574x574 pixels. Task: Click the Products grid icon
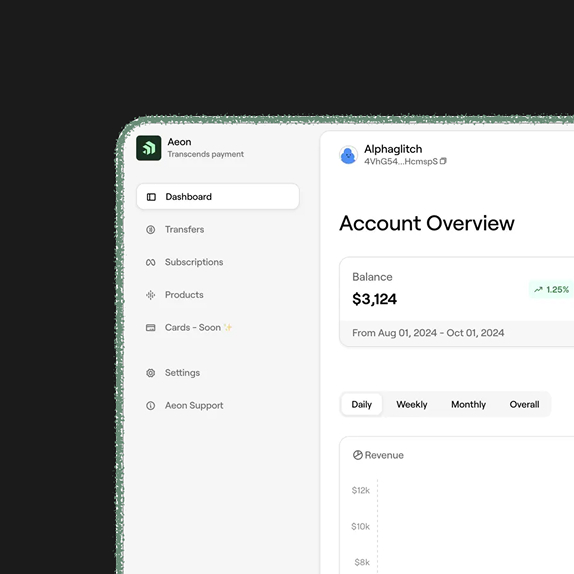click(150, 295)
